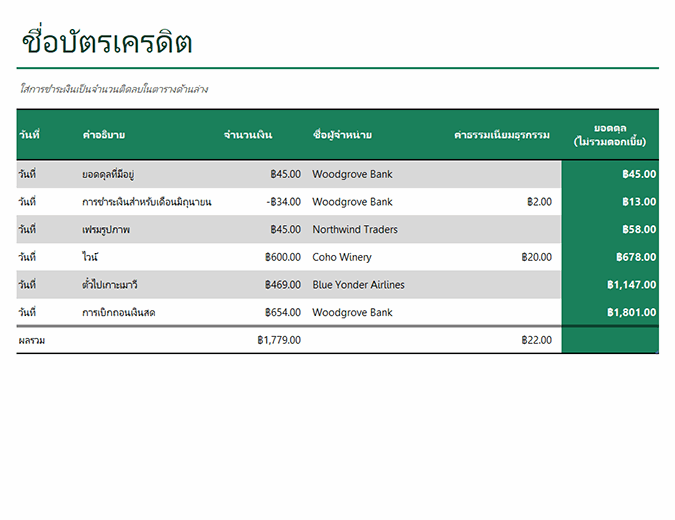The height and width of the screenshot is (520, 675).
Task: Click the Coho Winery cell
Action: point(342,258)
